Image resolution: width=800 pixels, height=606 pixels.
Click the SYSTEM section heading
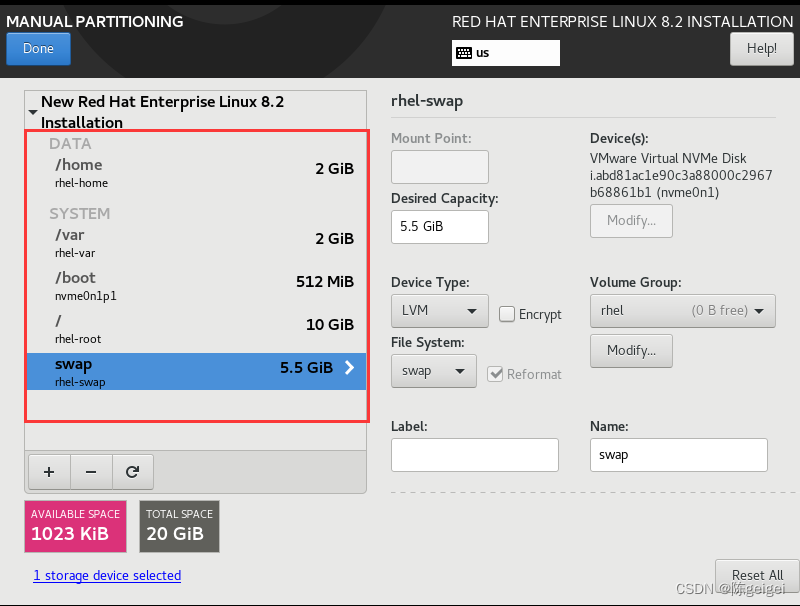coord(80,213)
